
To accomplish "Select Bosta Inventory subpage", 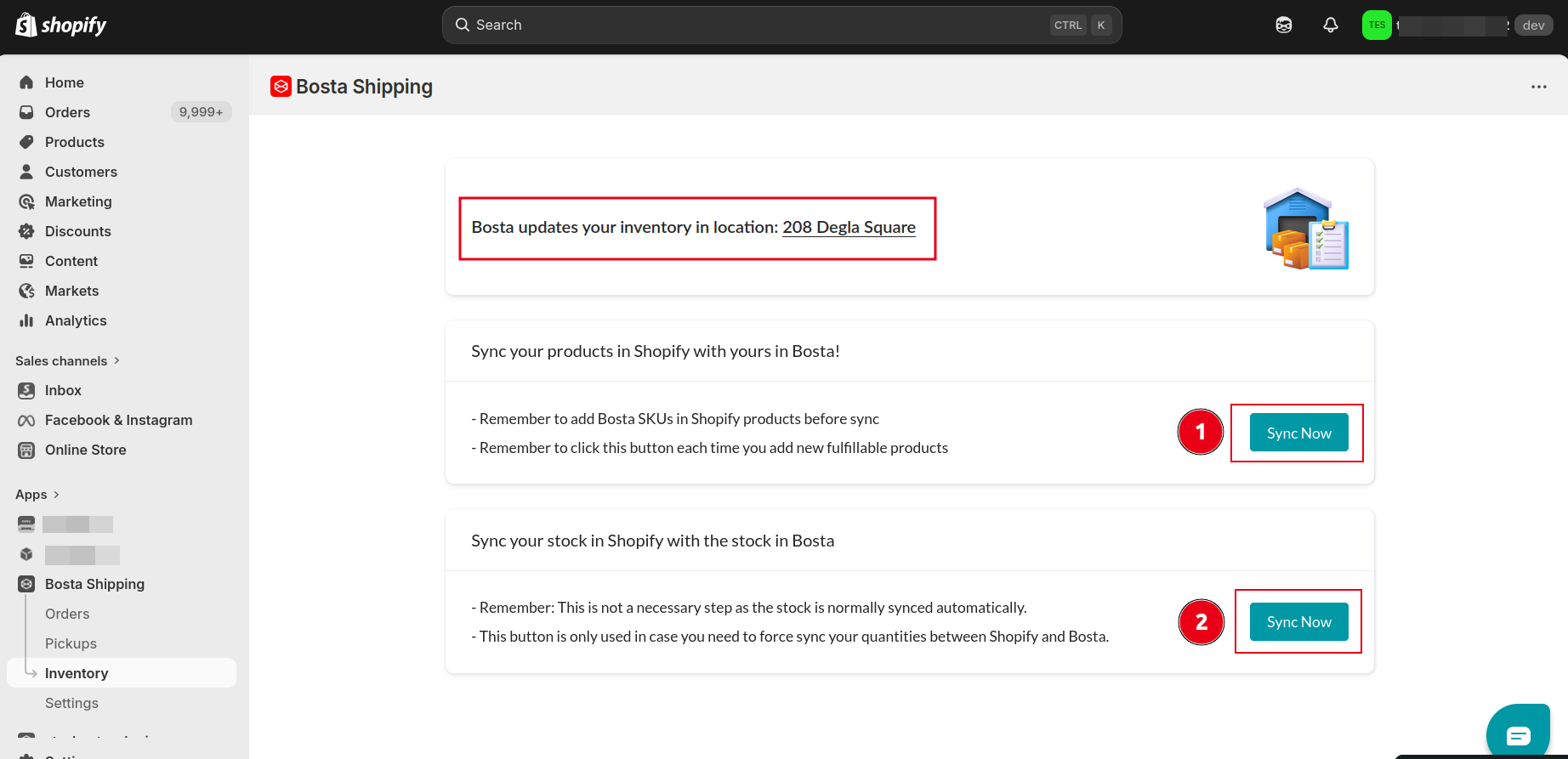I will pos(122,673).
